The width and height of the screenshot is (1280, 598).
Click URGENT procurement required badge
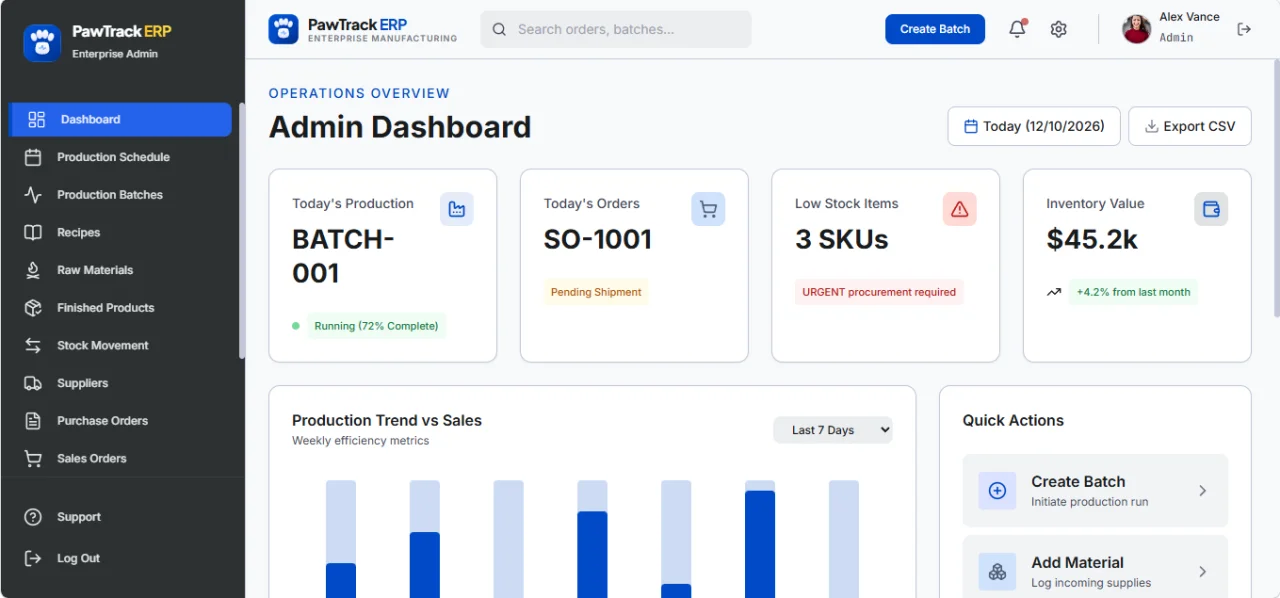[879, 292]
